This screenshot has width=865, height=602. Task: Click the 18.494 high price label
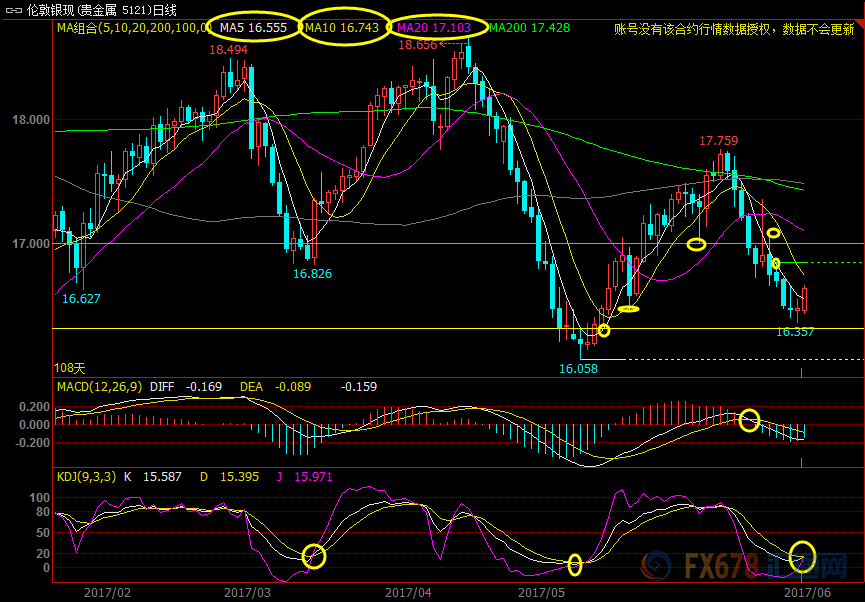click(228, 50)
